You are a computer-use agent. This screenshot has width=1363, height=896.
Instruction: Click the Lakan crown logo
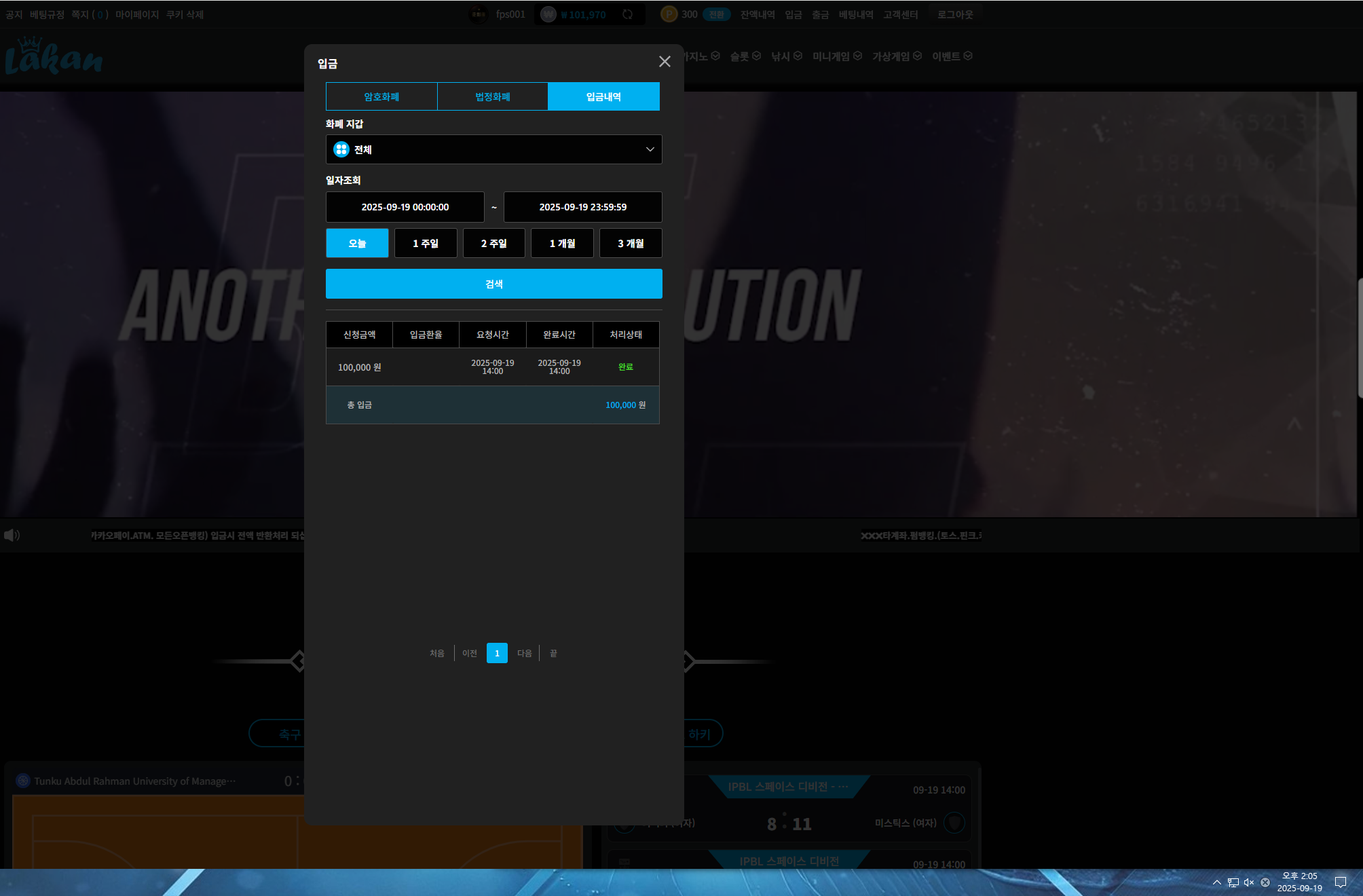click(54, 56)
